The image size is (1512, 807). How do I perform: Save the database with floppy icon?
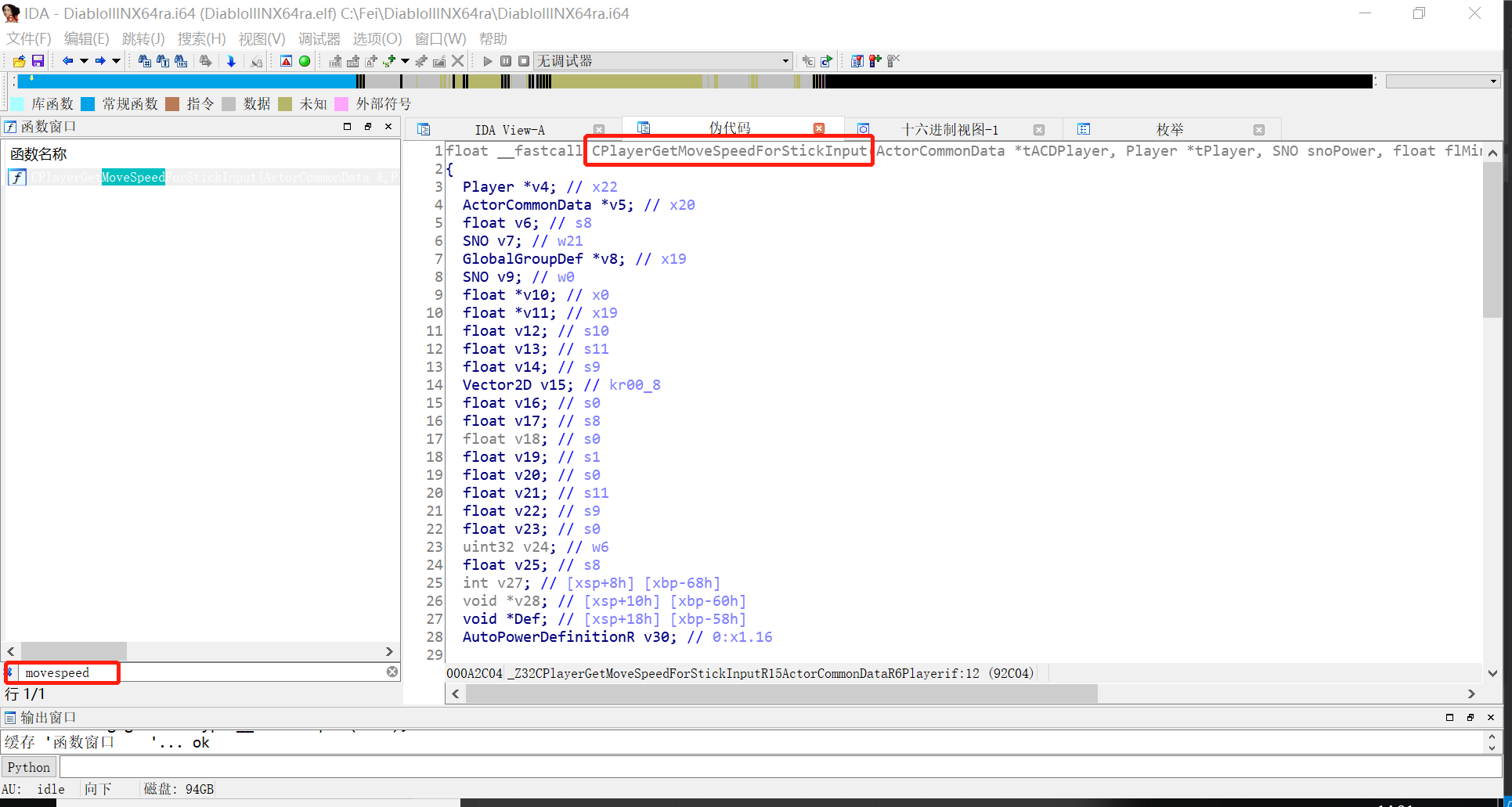[x=38, y=61]
